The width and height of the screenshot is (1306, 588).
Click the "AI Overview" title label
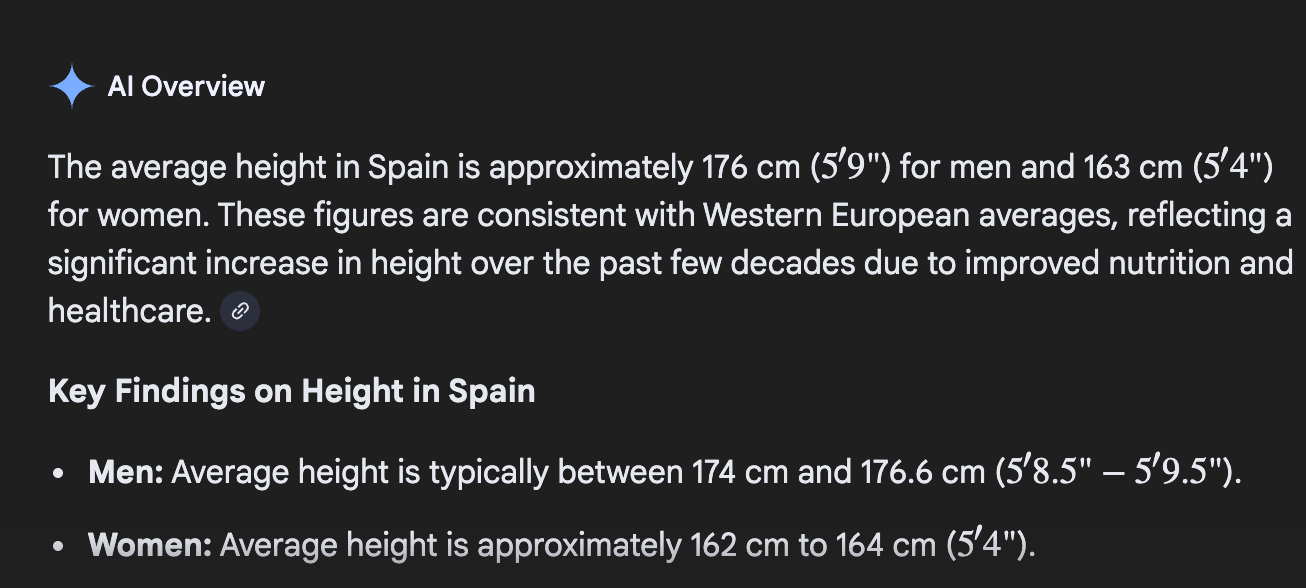tap(186, 87)
